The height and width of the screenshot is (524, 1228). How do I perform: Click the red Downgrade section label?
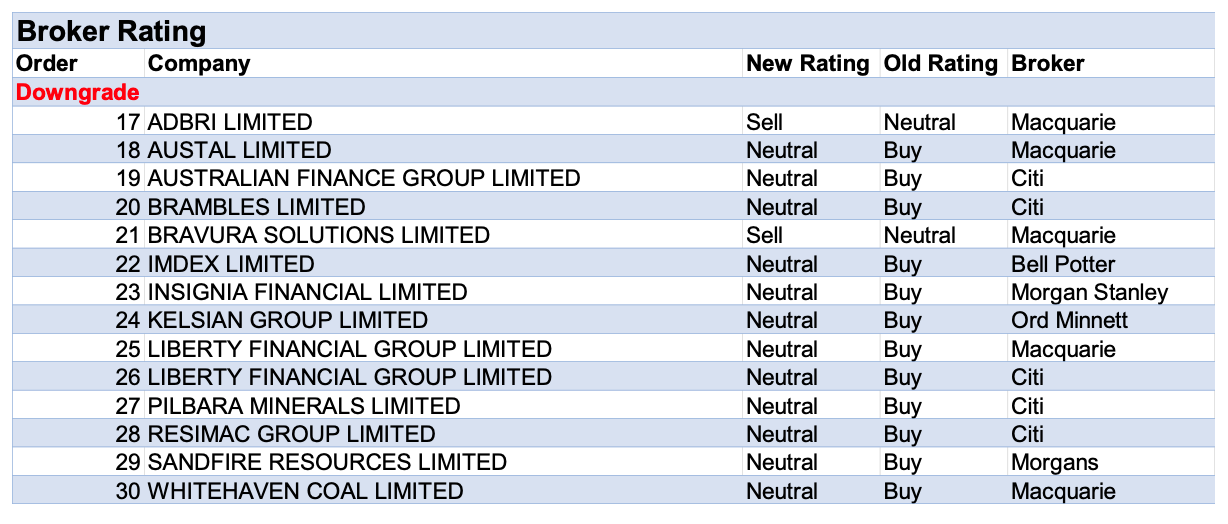(78, 93)
